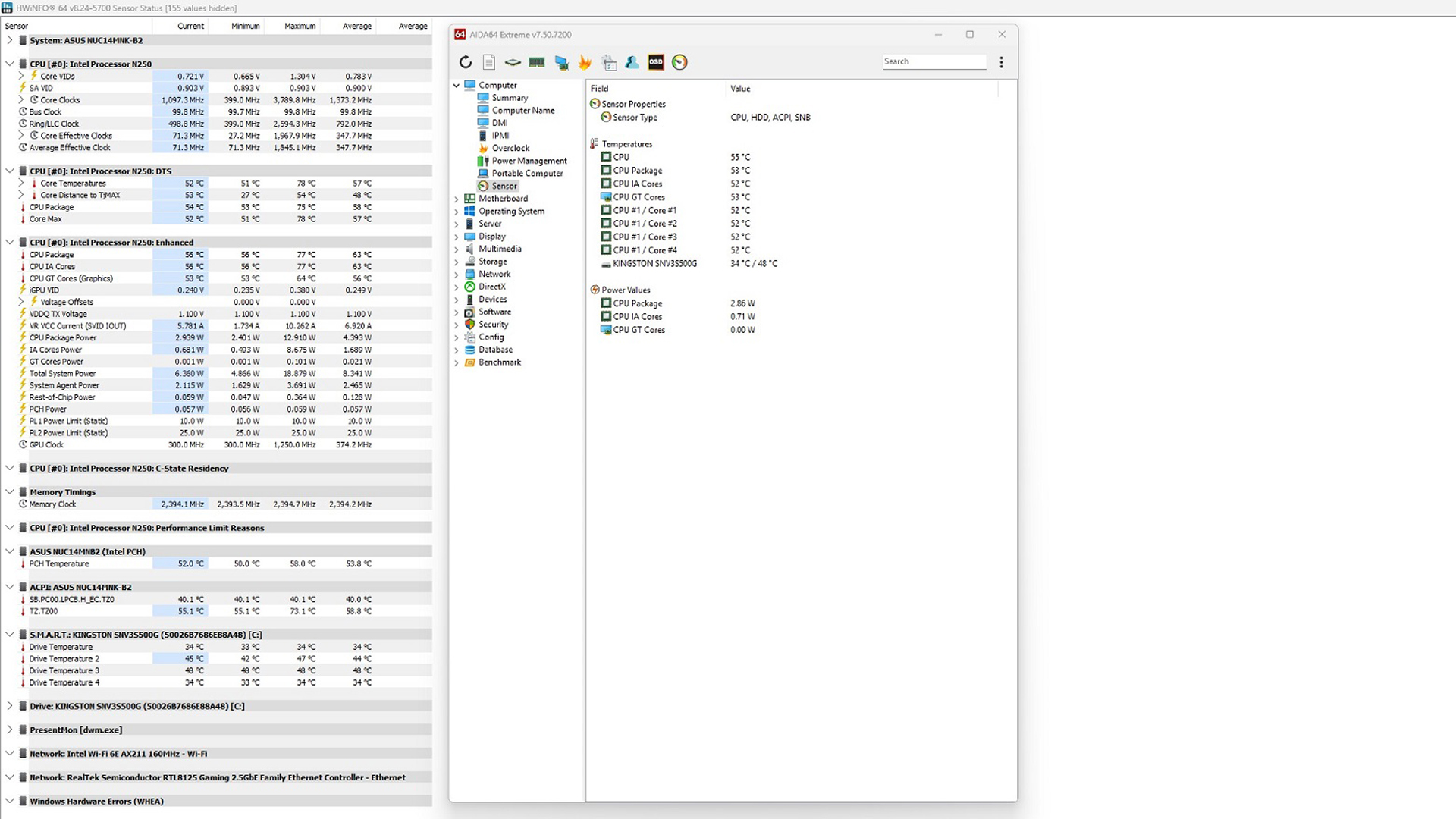The height and width of the screenshot is (819, 1456).
Task: Select Power Management tree item
Action: tap(529, 161)
